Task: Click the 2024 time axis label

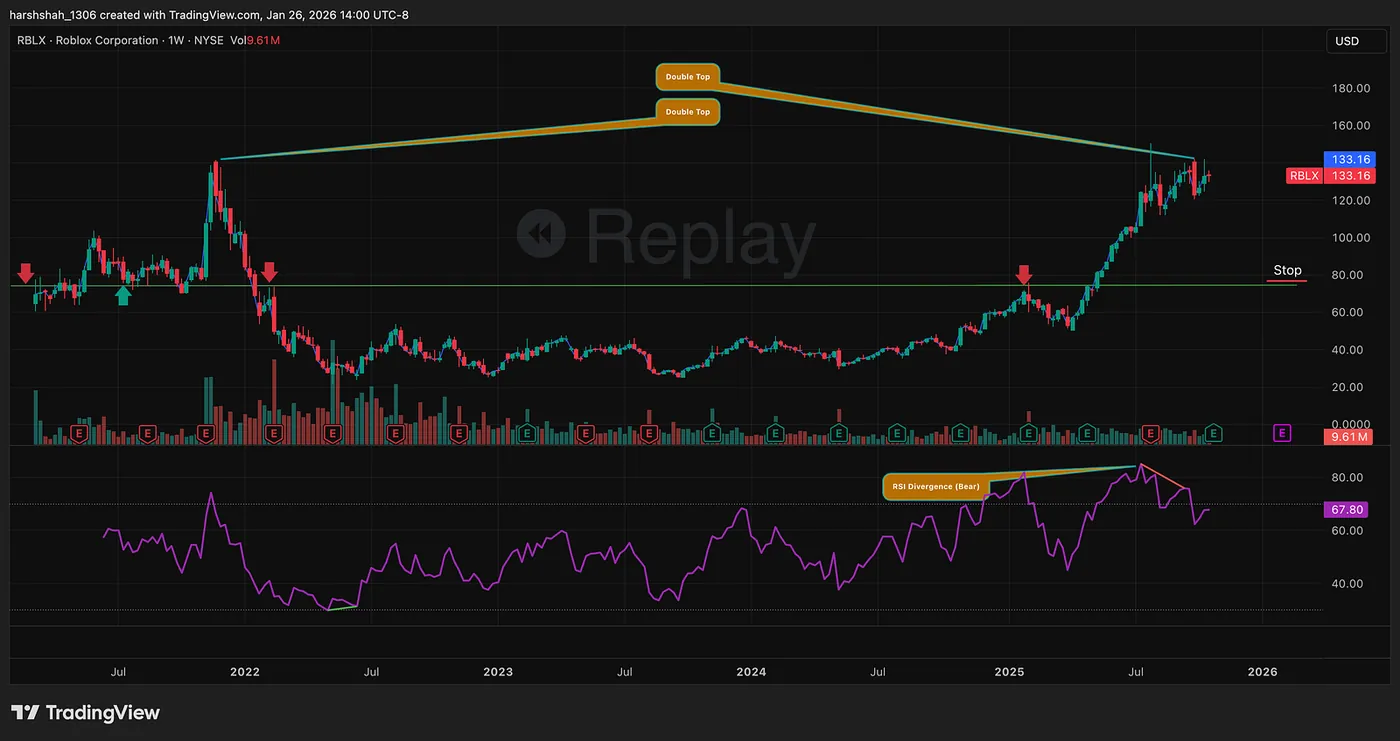Action: tap(751, 672)
